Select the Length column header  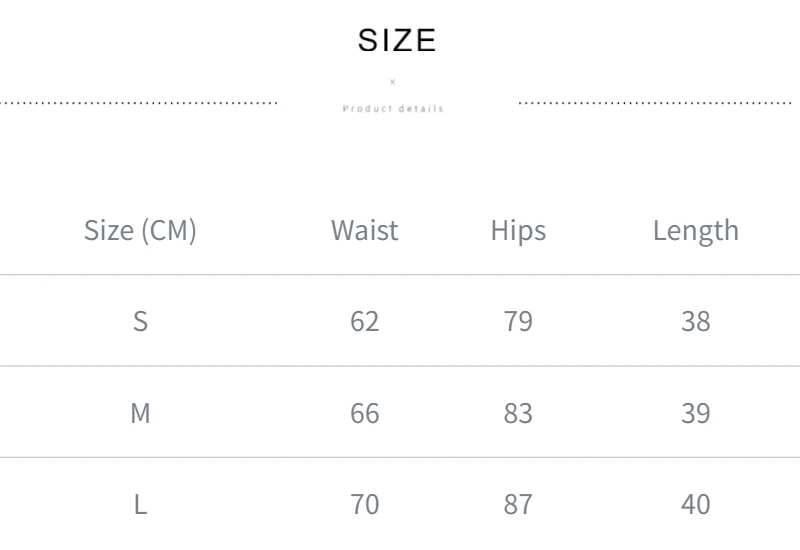coord(695,230)
